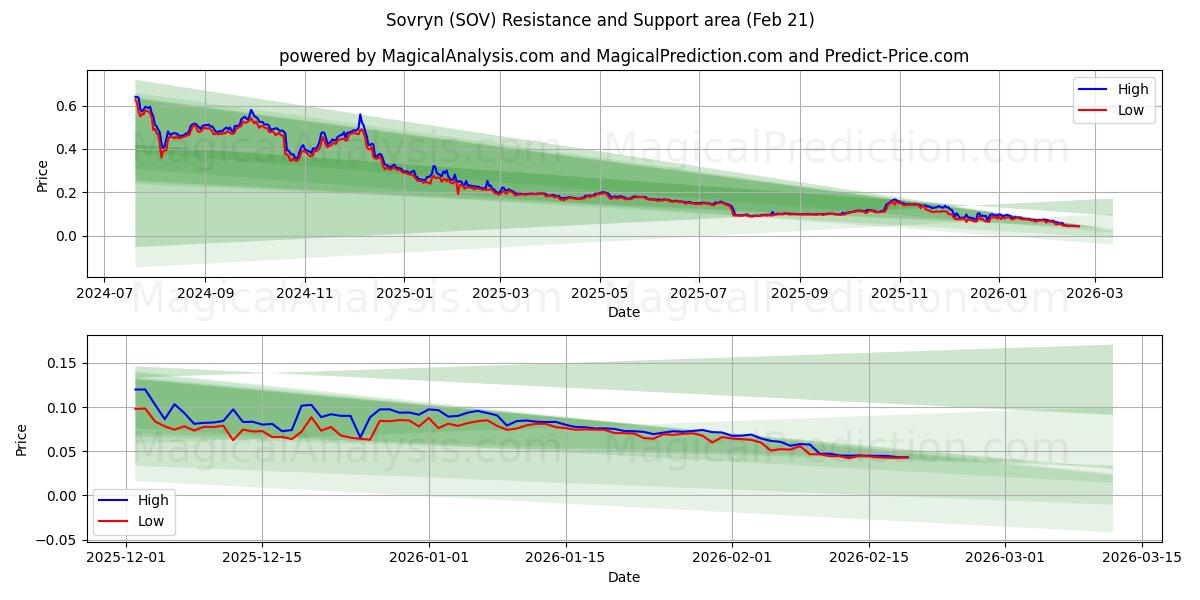Click the '0.4' price tick on top chart
This screenshot has height=600, width=1200.
[68, 149]
